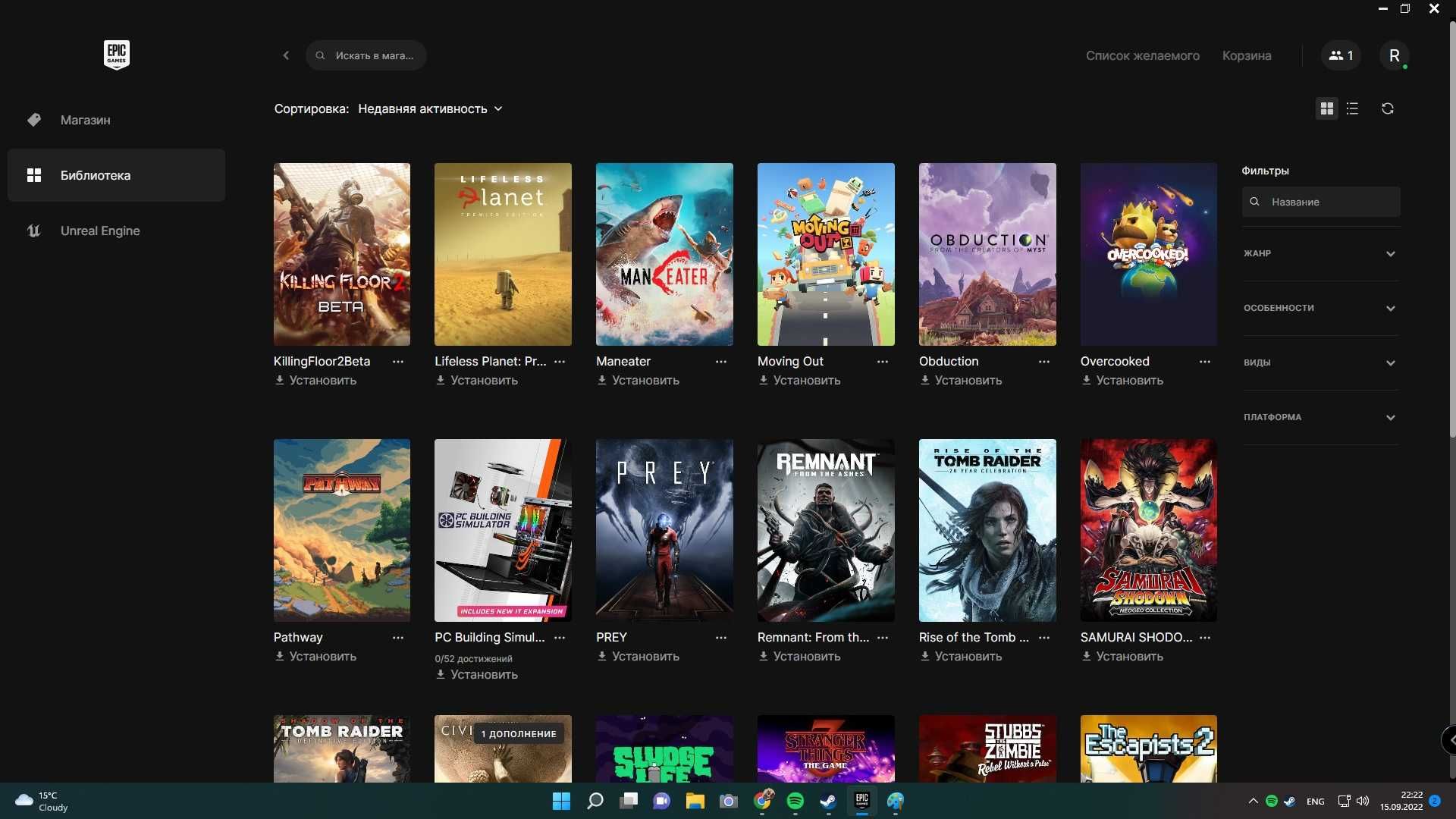Open the more options for Overcooked

pos(1205,362)
